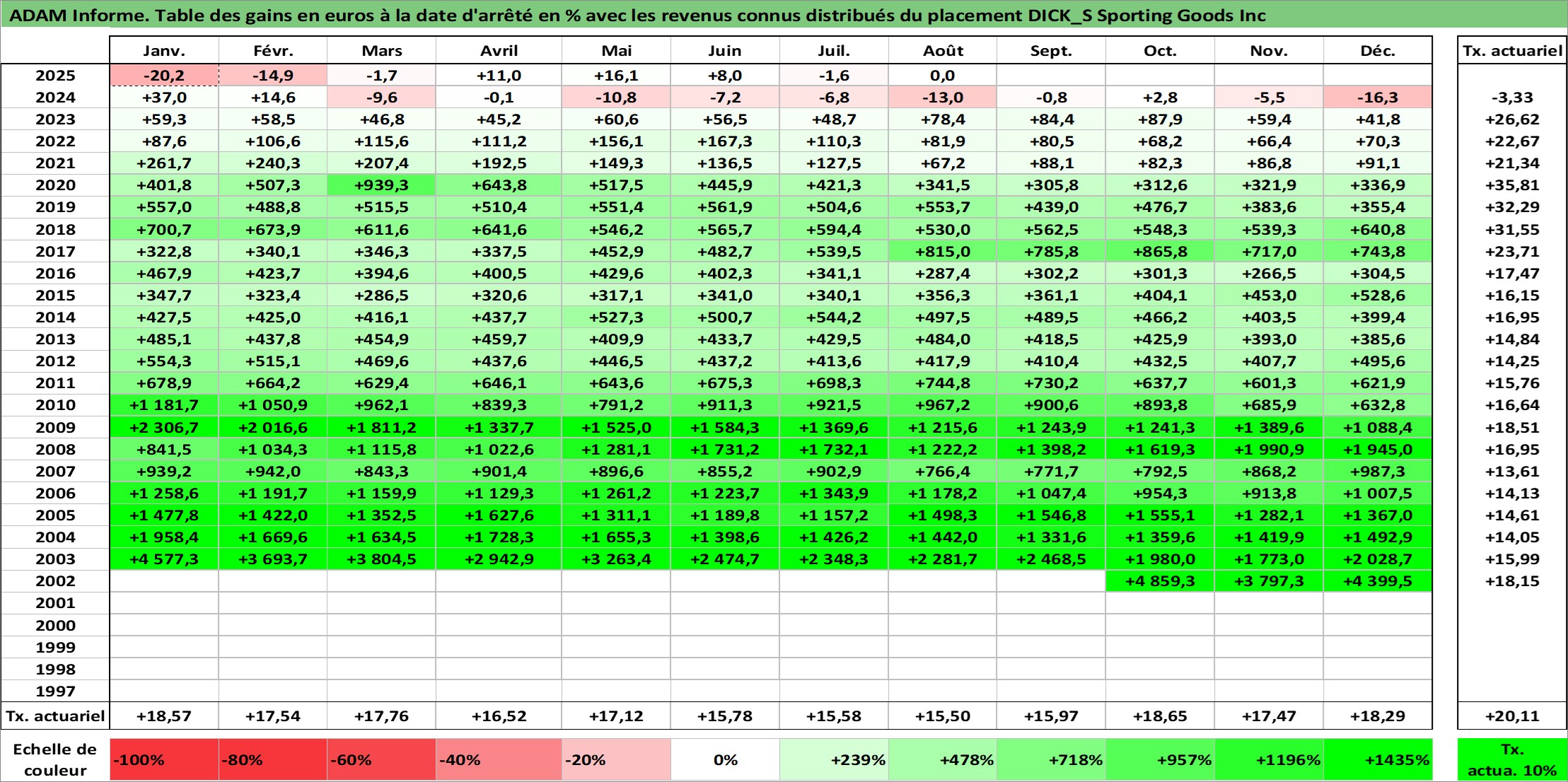Click the Mars column header
Screen dimensions: 1568x782
[x=382, y=51]
